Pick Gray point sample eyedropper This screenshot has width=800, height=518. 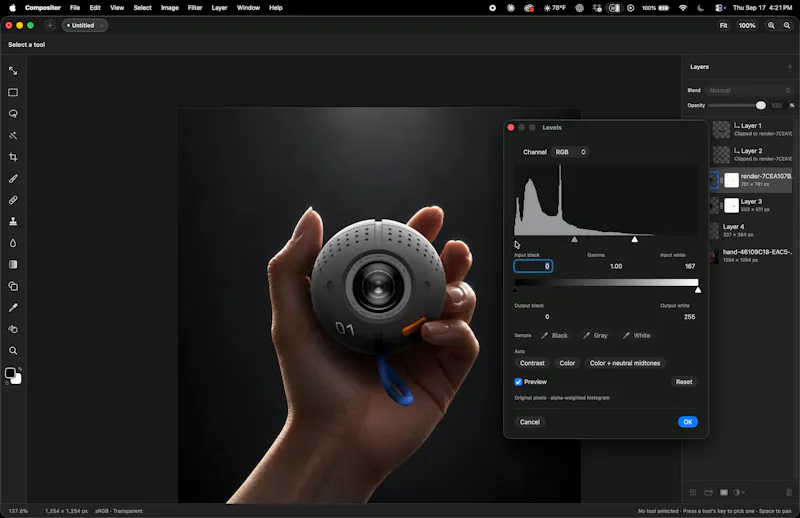(x=595, y=335)
